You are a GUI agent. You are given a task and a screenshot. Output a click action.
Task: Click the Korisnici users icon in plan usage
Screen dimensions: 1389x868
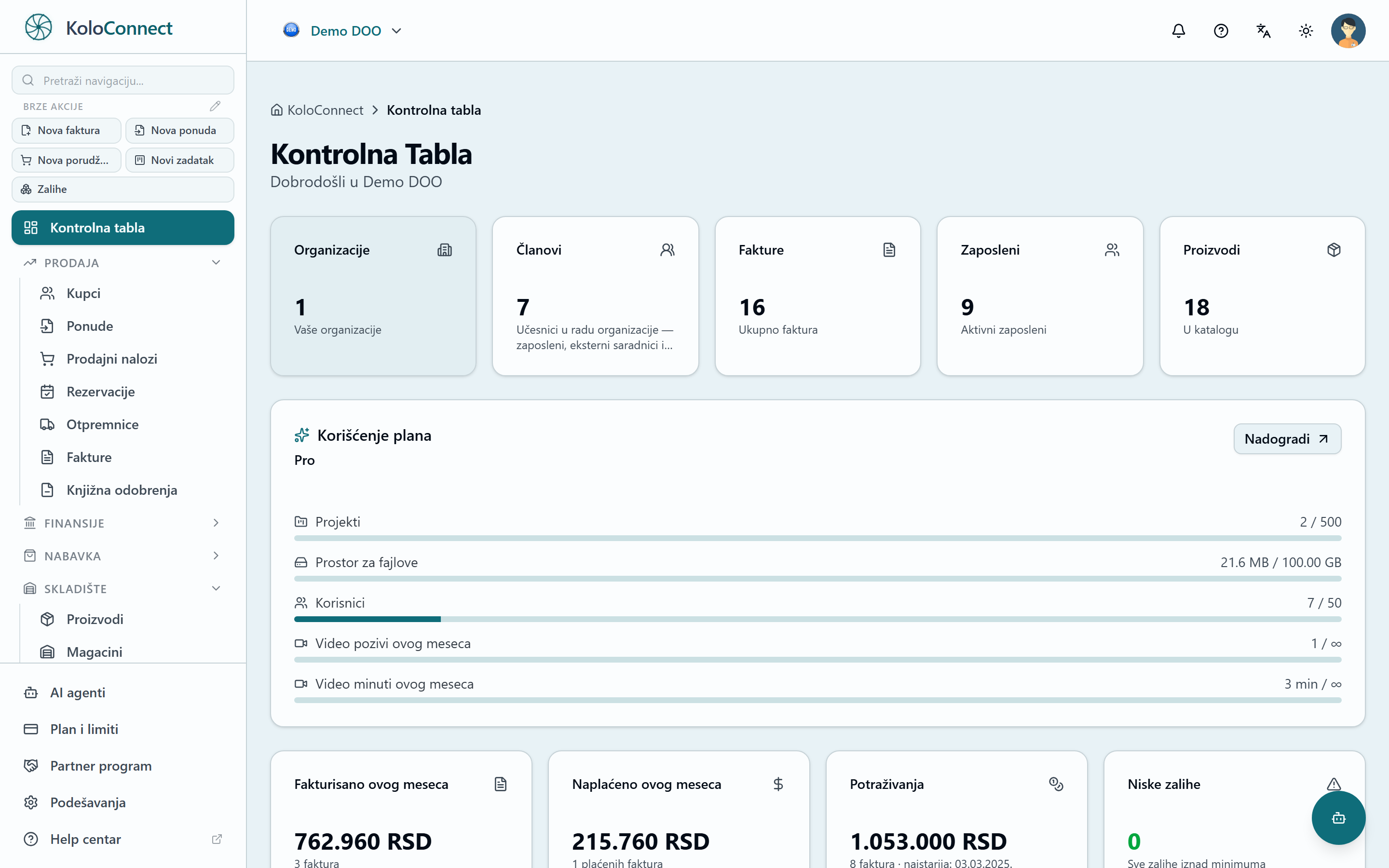click(301, 603)
